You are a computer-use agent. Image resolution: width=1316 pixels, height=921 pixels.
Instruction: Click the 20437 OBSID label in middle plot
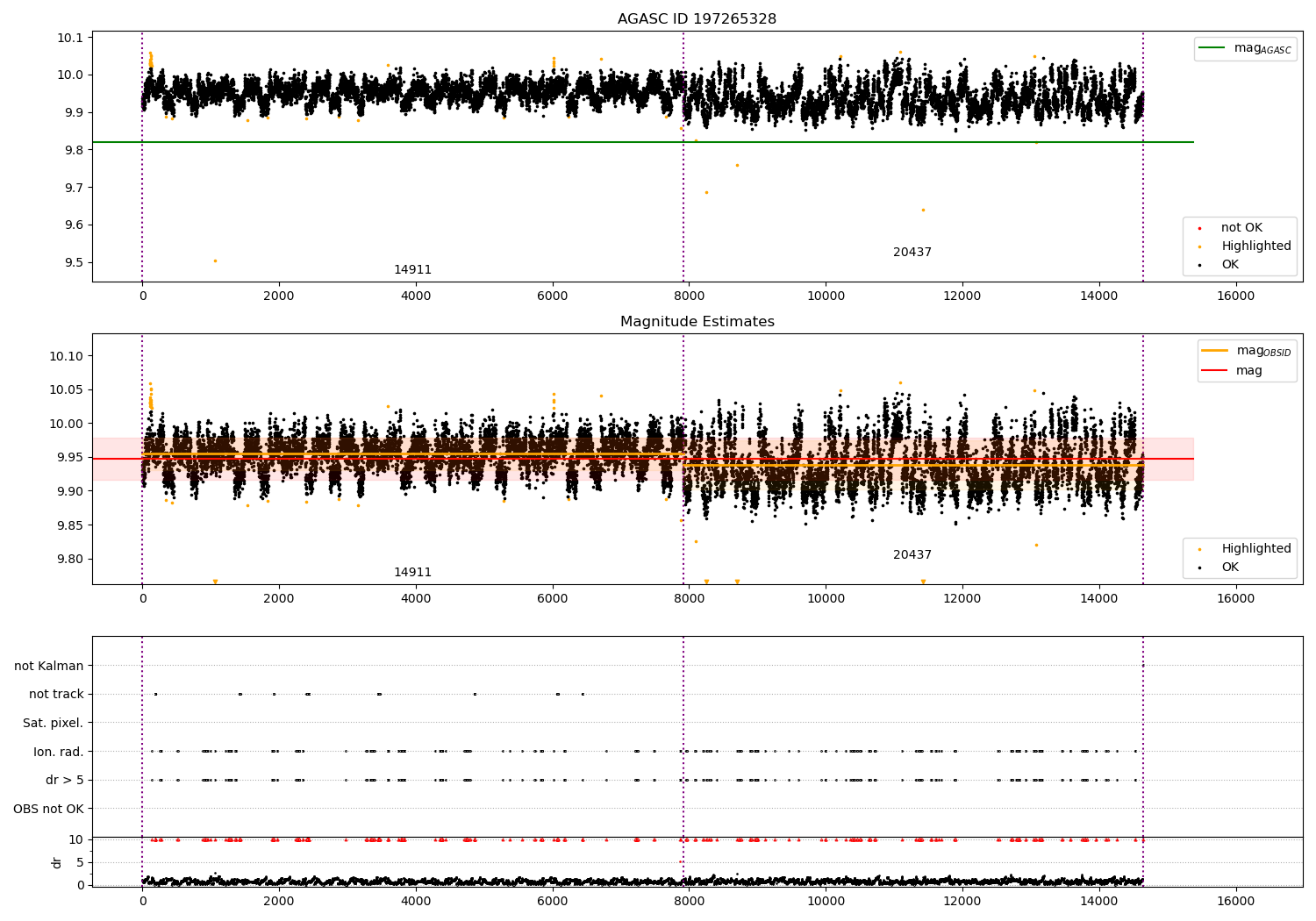(x=912, y=555)
